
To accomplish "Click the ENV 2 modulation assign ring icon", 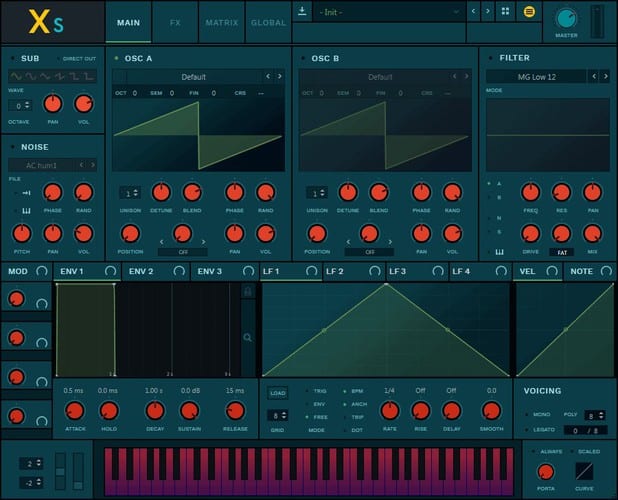I will click(x=179, y=271).
